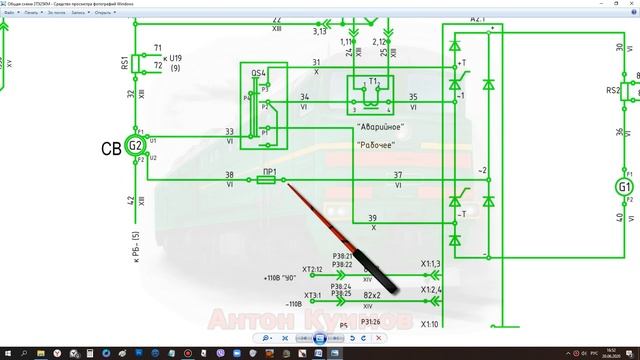Viewport: 640px width, 360px height.
Task: Click the "Аварийное" label on the diagram
Action: [380, 127]
